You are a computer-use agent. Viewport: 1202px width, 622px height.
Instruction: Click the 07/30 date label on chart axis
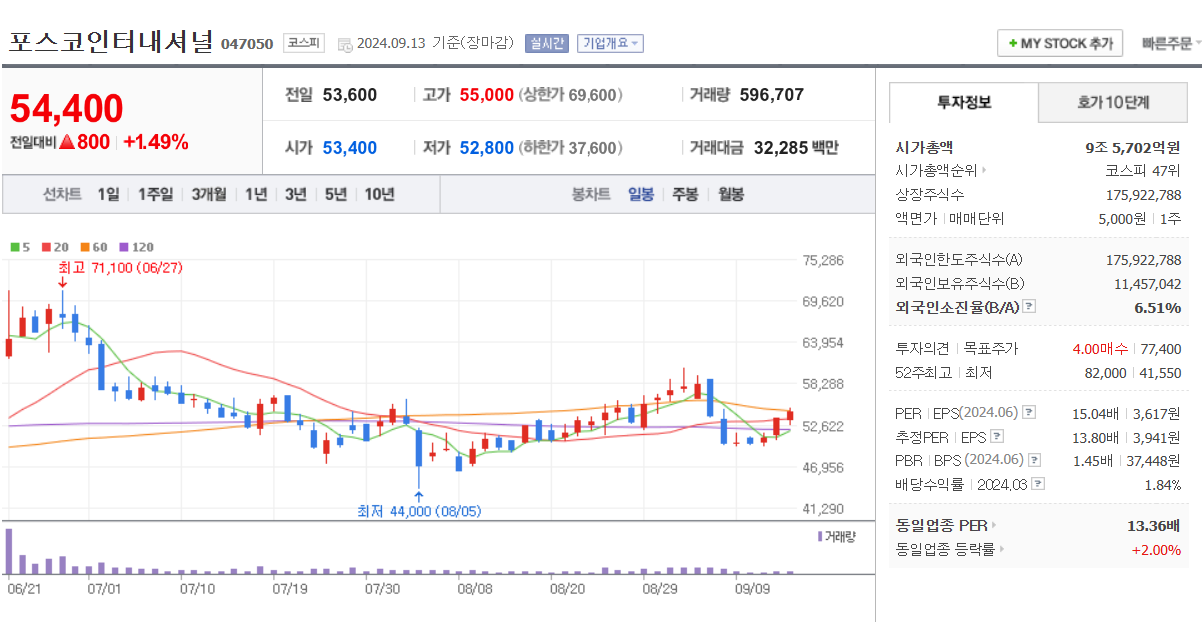pos(383,589)
